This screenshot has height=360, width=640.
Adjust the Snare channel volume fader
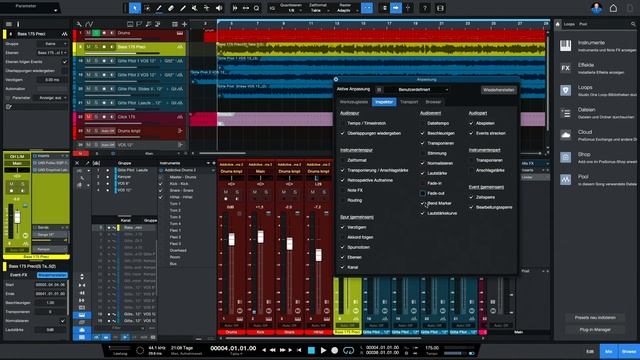[x=289, y=244]
